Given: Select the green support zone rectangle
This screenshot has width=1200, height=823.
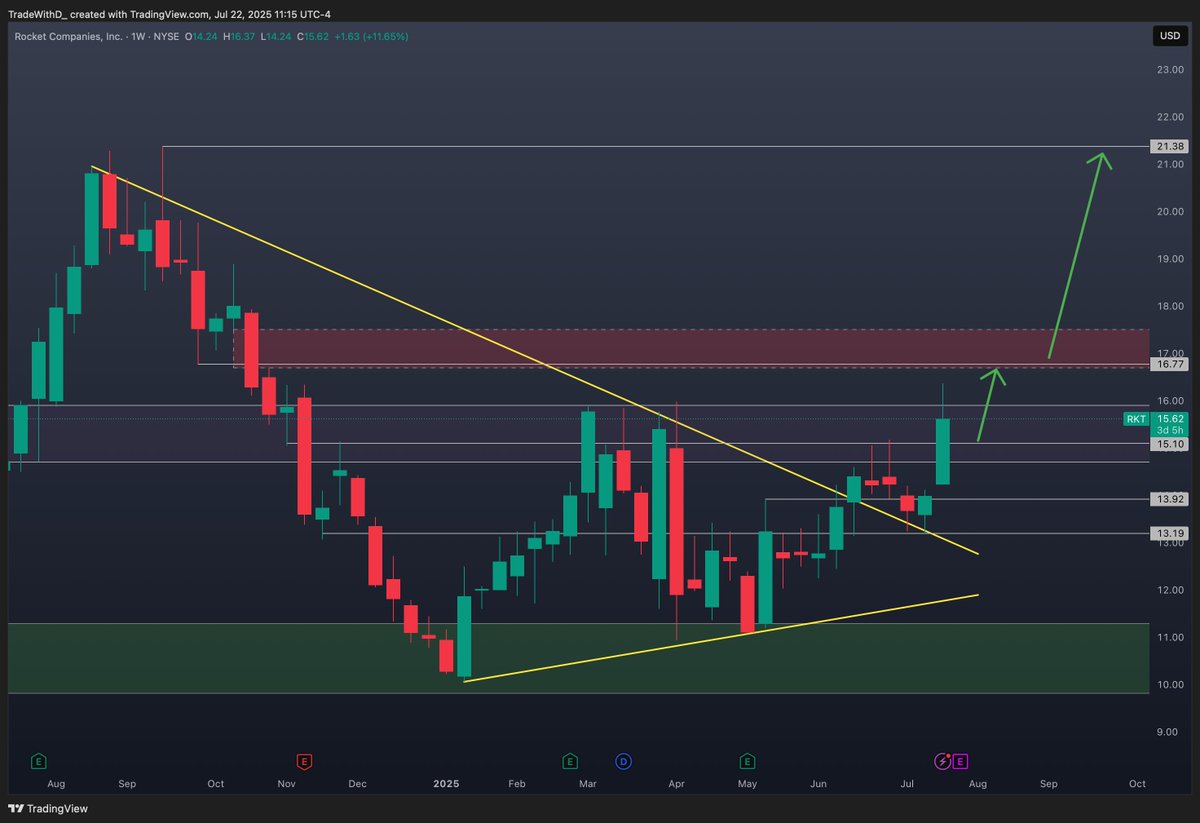Looking at the screenshot, I should [x=578, y=658].
